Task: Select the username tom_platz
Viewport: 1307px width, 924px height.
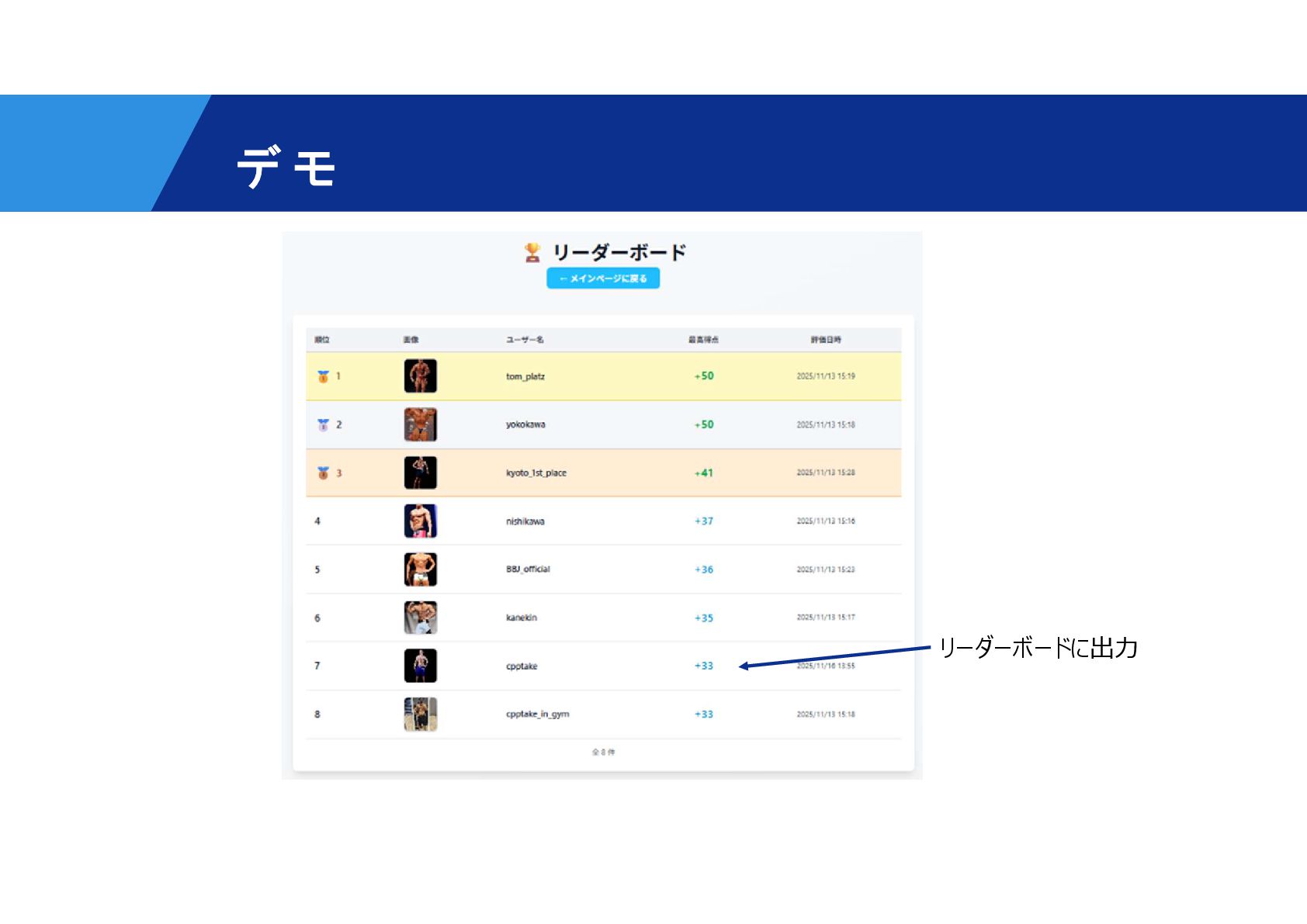Action: pyautogui.click(x=525, y=377)
